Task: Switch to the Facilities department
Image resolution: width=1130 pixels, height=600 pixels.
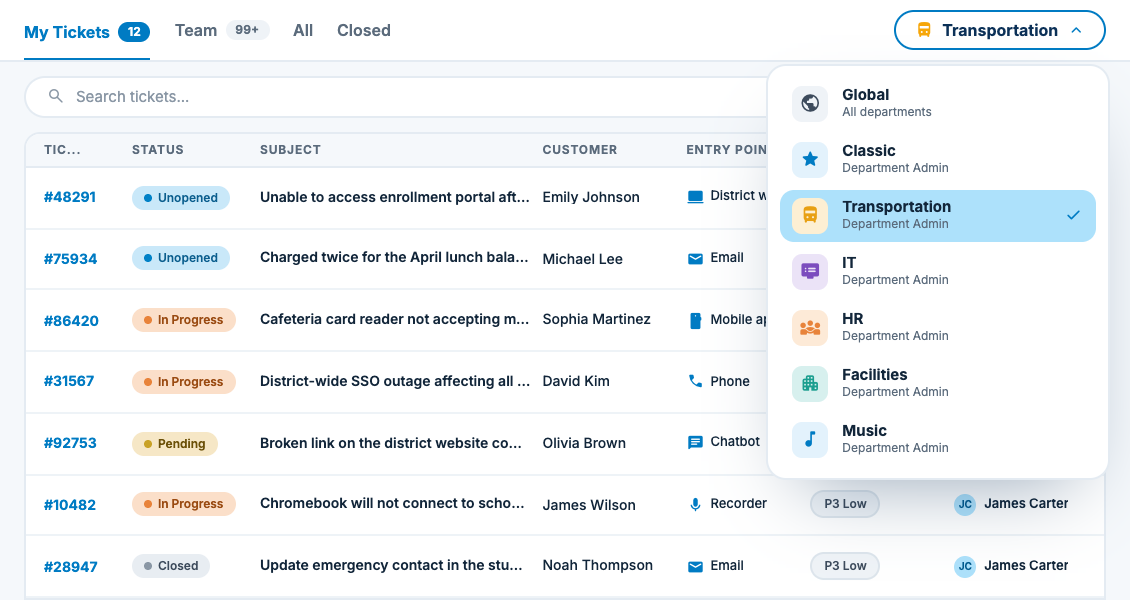Action: [x=938, y=383]
